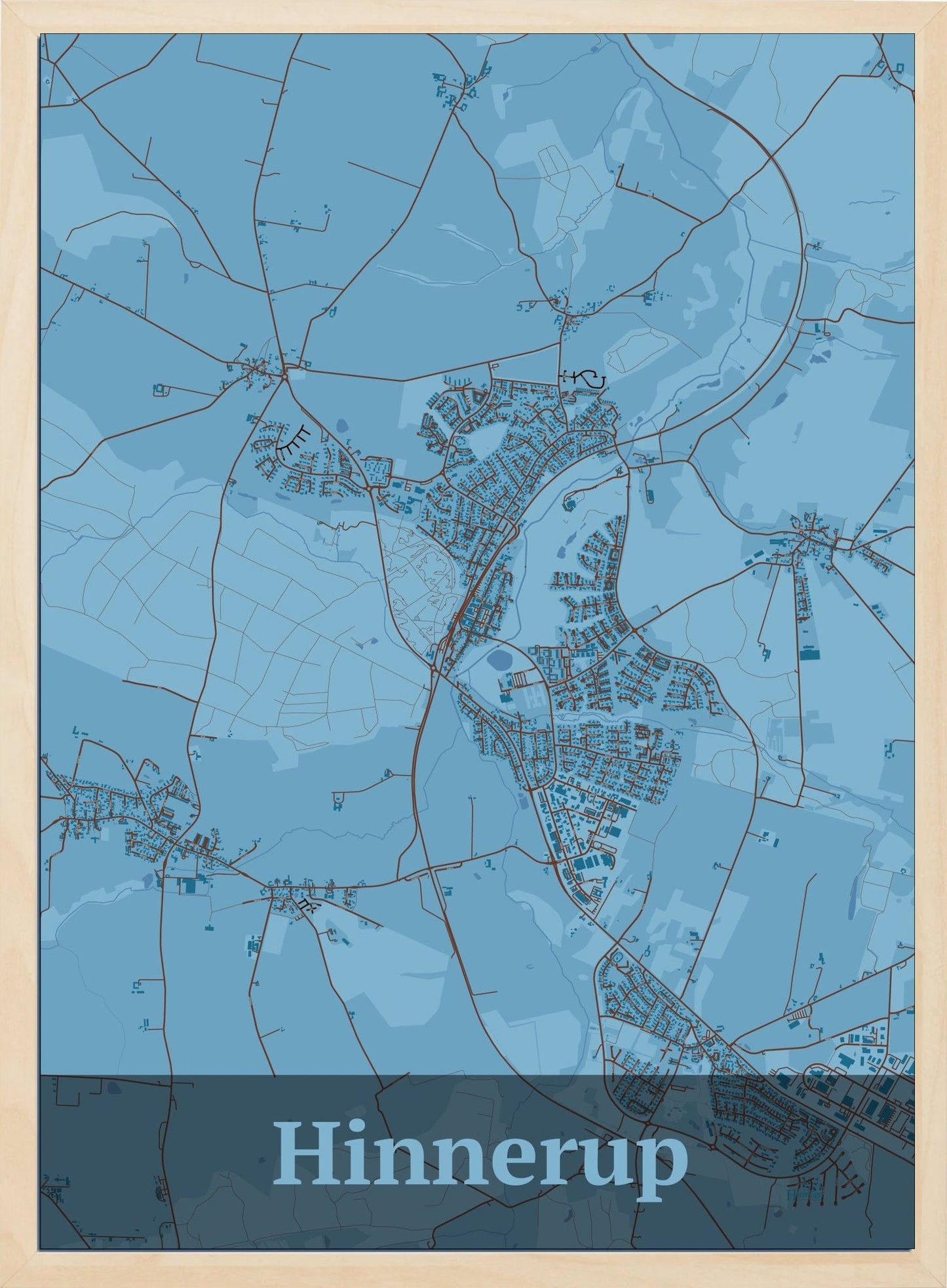Screen dimensions: 947x1288
Task: Select the road junction in the northwest village
Action: (x=286, y=375)
